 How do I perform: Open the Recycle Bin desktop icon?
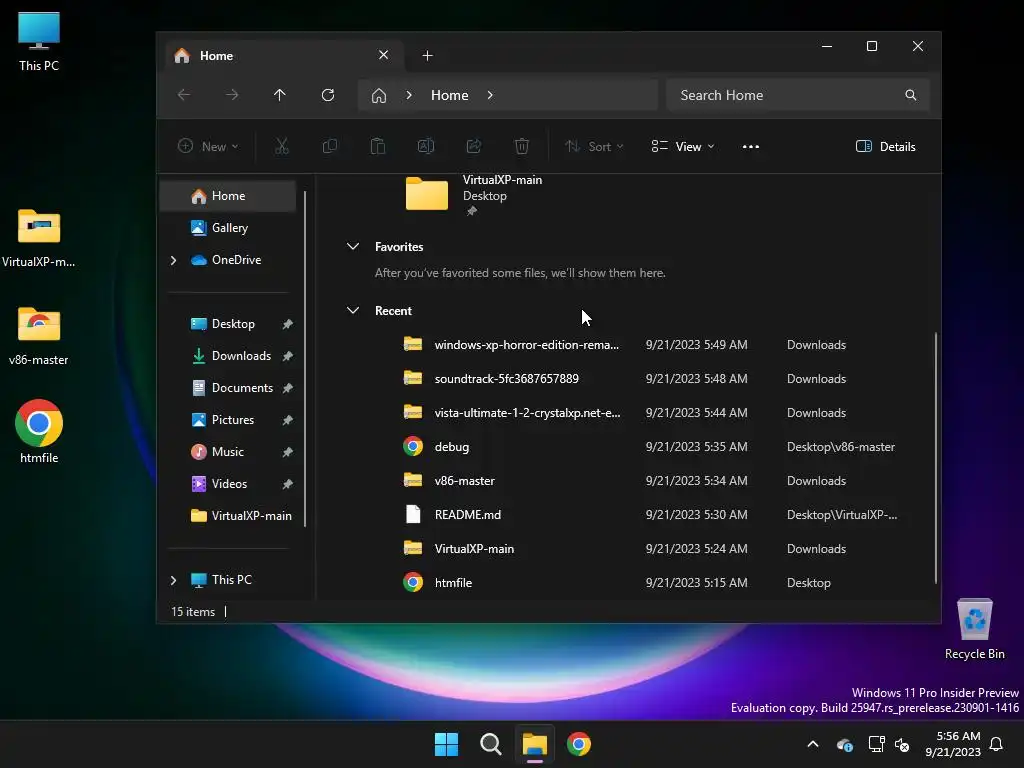pos(974,628)
